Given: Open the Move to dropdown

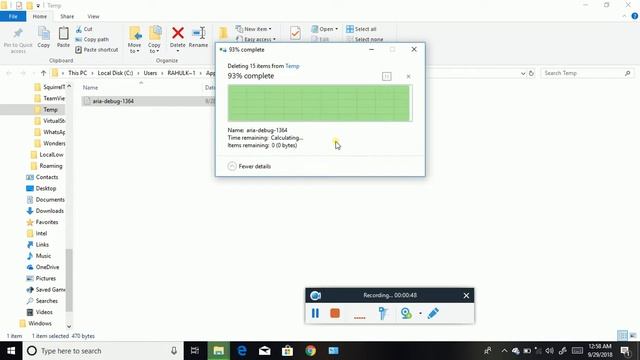Looking at the screenshot, I should (134, 48).
